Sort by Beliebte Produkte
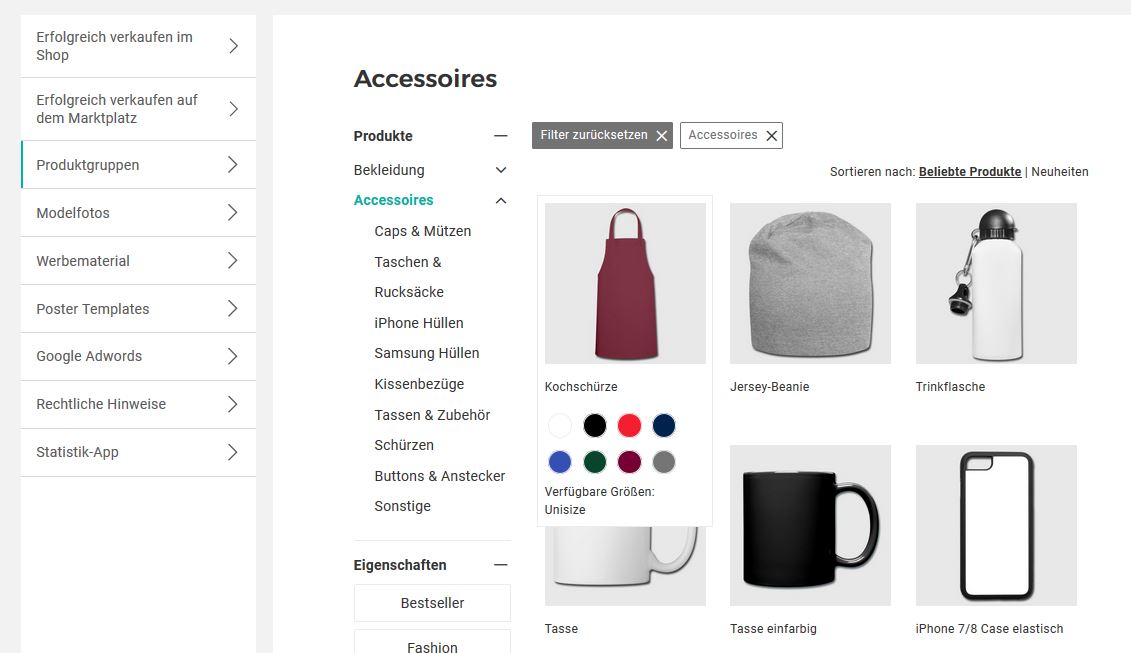This screenshot has width=1131, height=653. pos(970,172)
